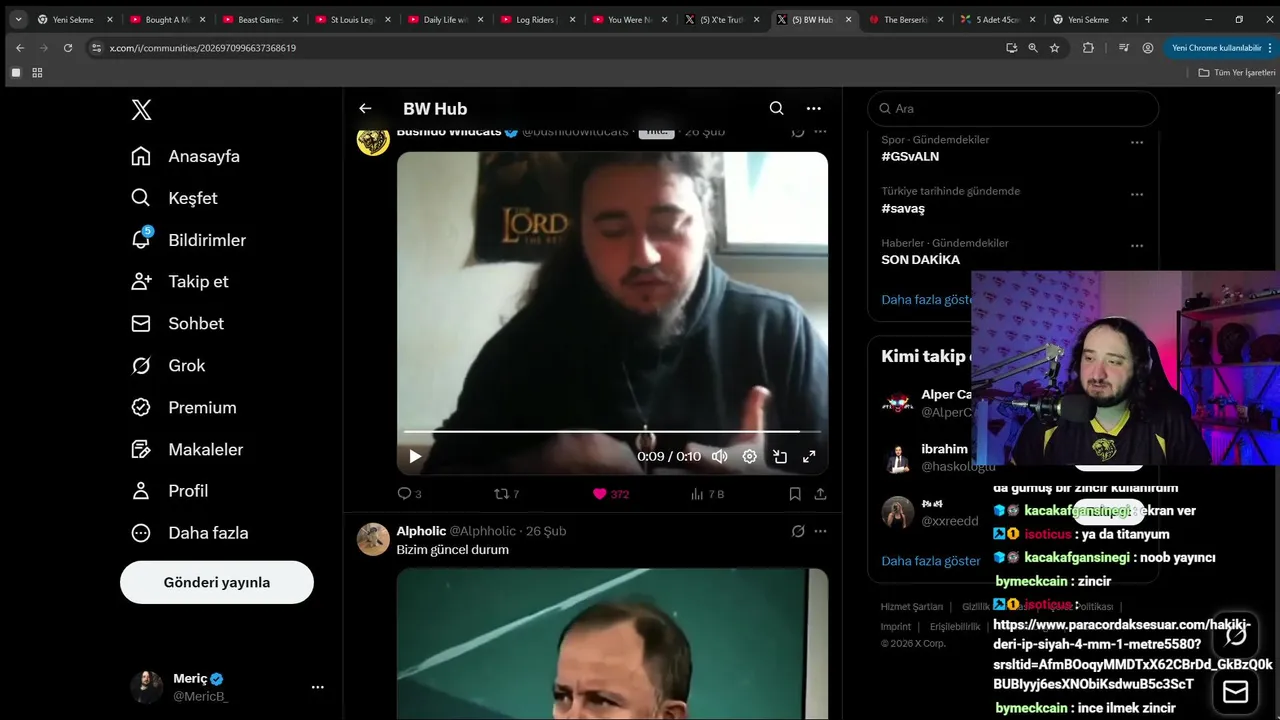Open Alpholic post video thumbnail

612,644
